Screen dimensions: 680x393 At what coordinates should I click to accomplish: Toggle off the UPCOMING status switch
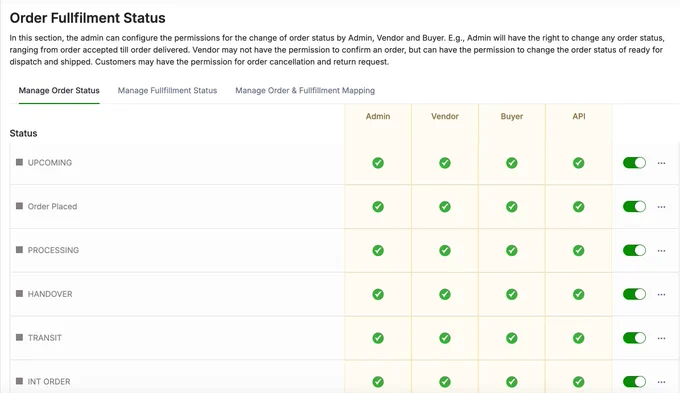634,163
